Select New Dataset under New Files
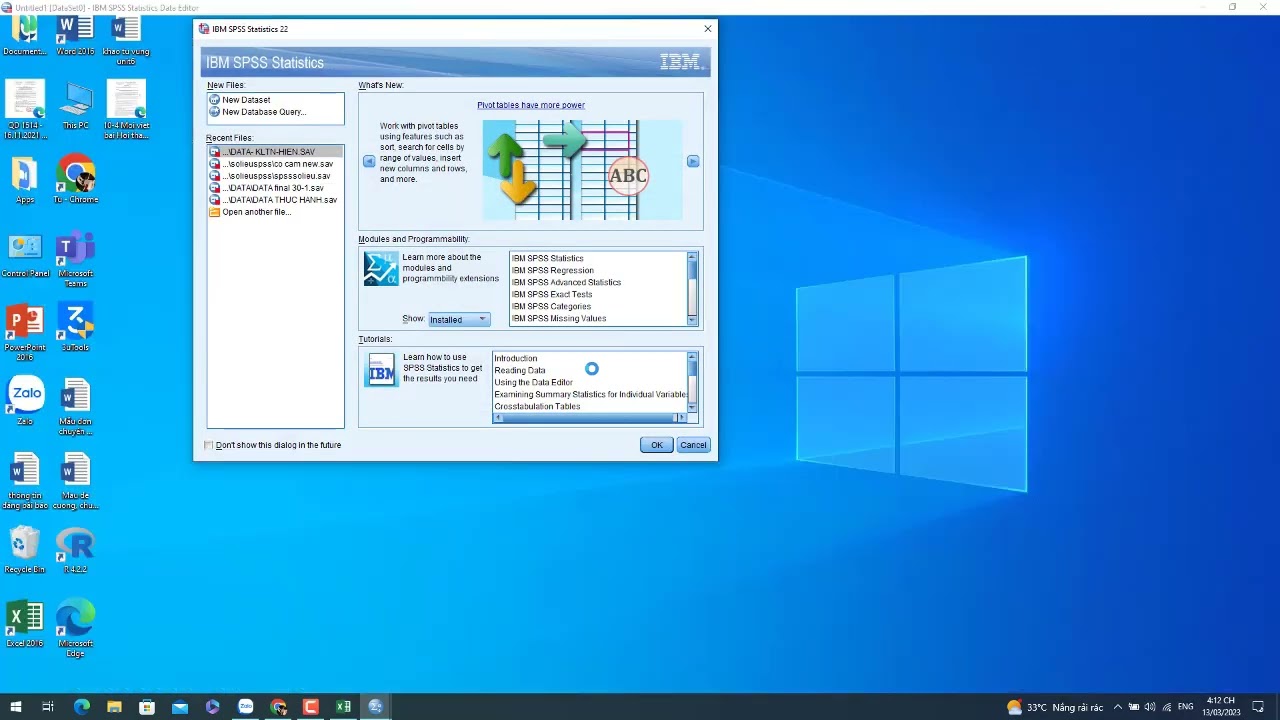This screenshot has height=720, width=1280. (246, 100)
